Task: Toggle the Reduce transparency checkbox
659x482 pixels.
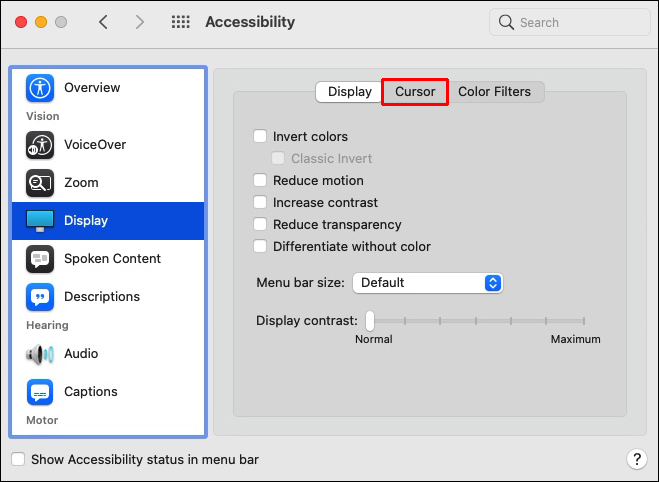Action: [261, 225]
